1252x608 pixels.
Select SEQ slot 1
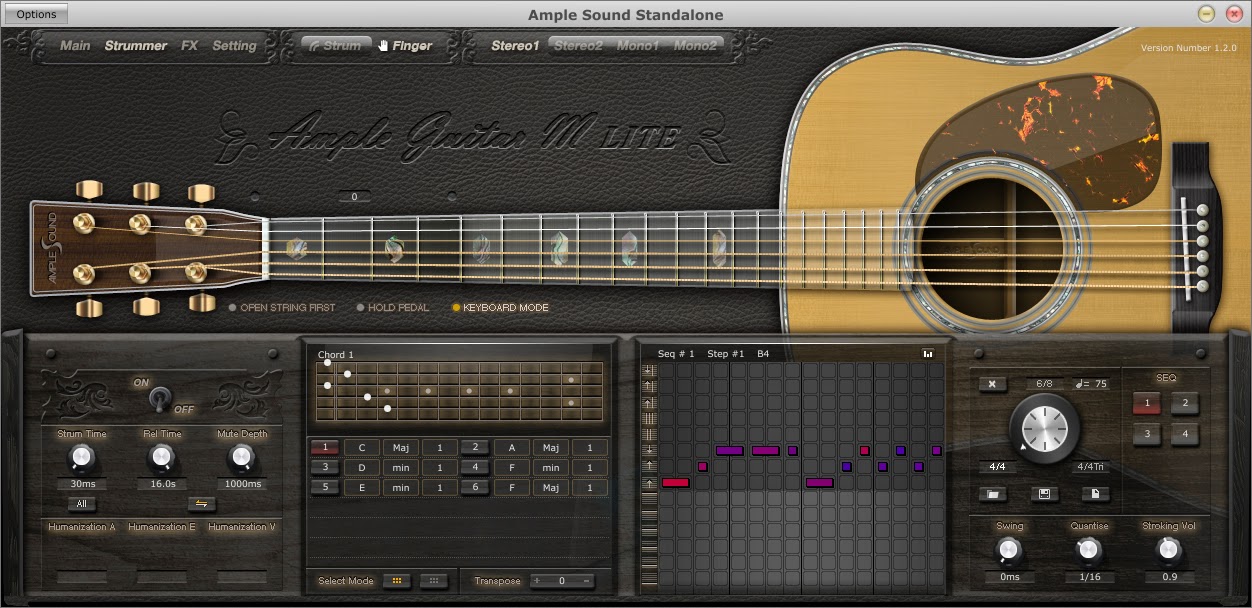(x=1147, y=404)
